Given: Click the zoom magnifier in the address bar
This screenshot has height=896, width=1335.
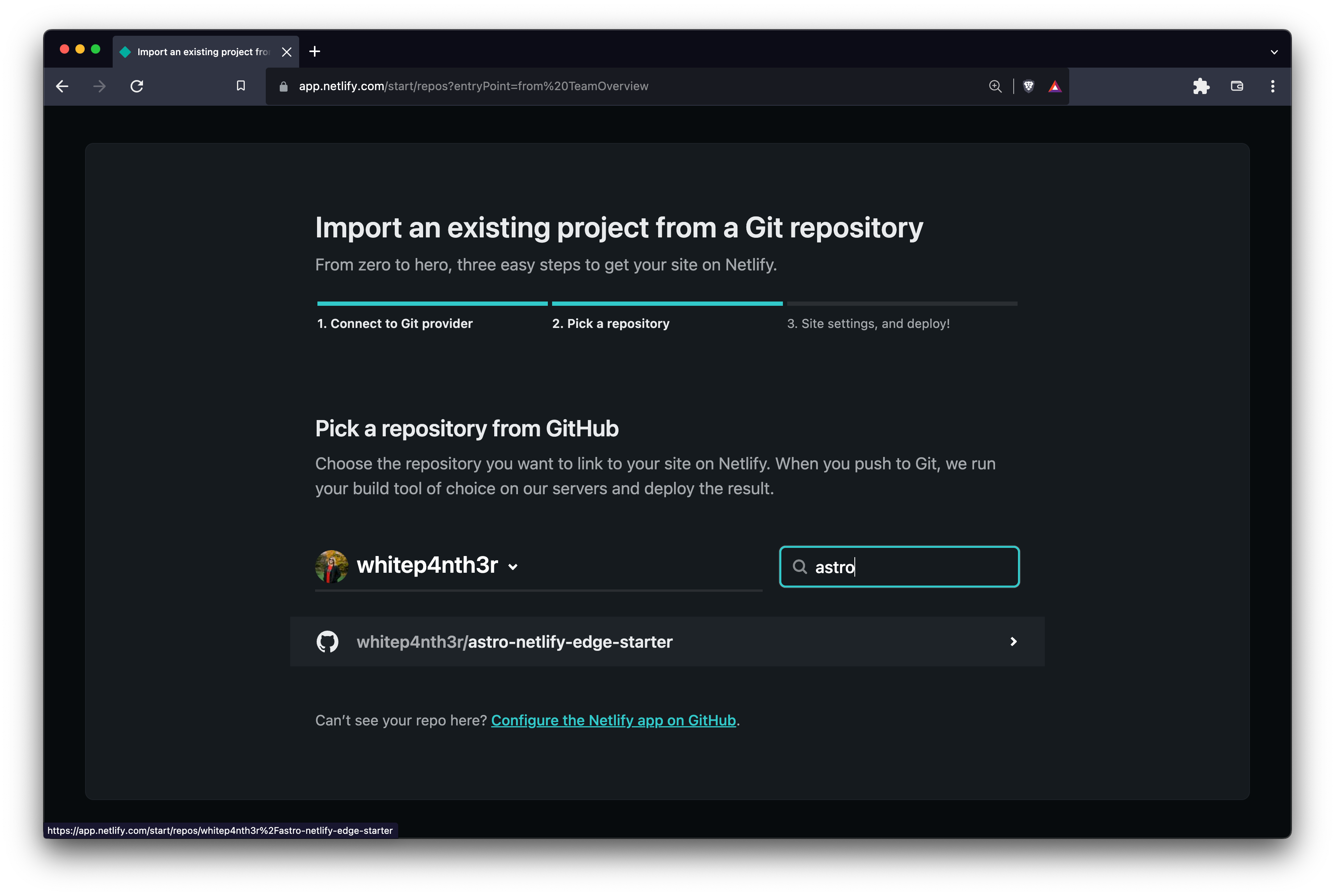Looking at the screenshot, I should pos(995,86).
